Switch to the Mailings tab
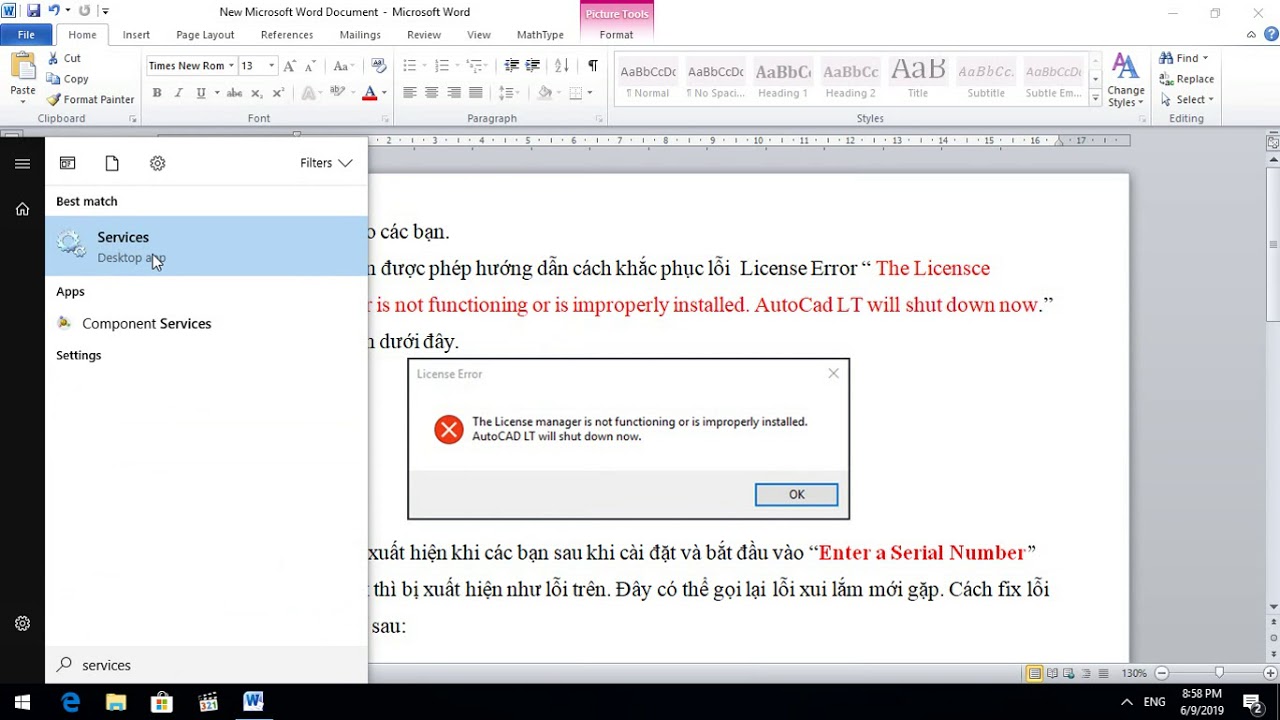The height and width of the screenshot is (720, 1280). [360, 35]
